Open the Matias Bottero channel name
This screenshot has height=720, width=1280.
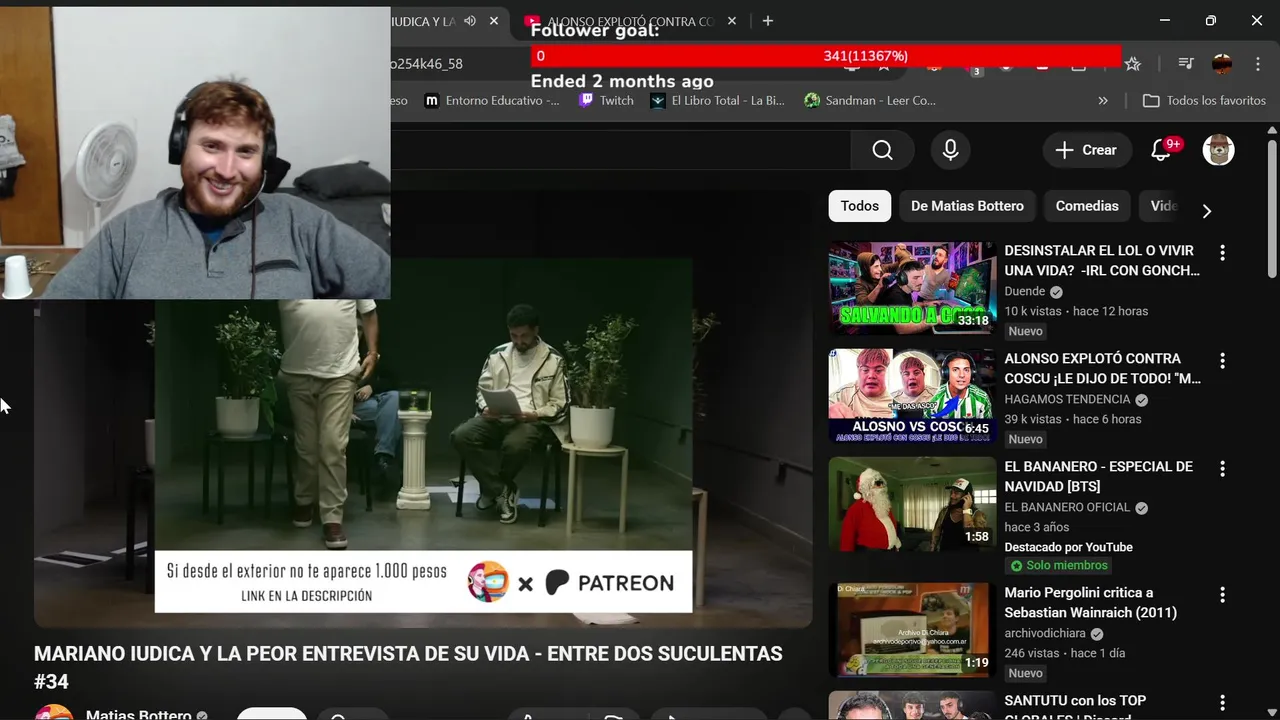(x=139, y=714)
